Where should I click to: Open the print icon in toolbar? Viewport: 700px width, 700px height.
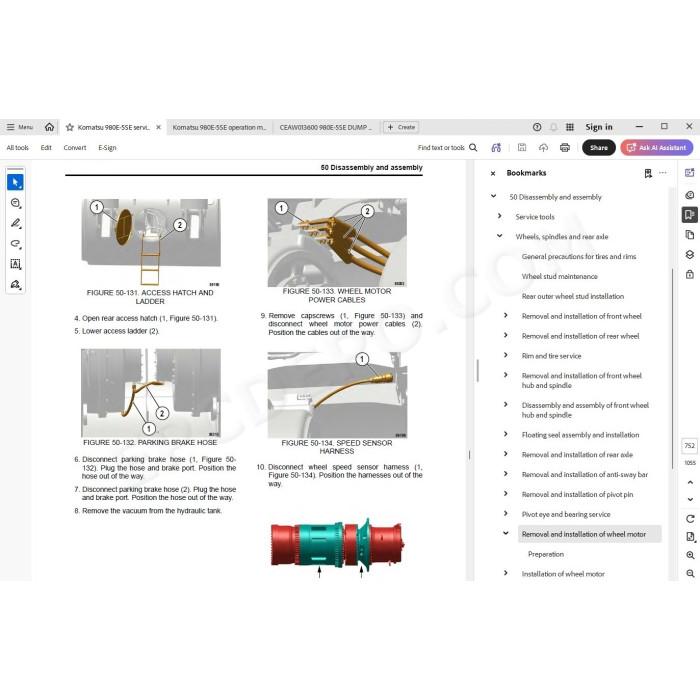tap(565, 148)
